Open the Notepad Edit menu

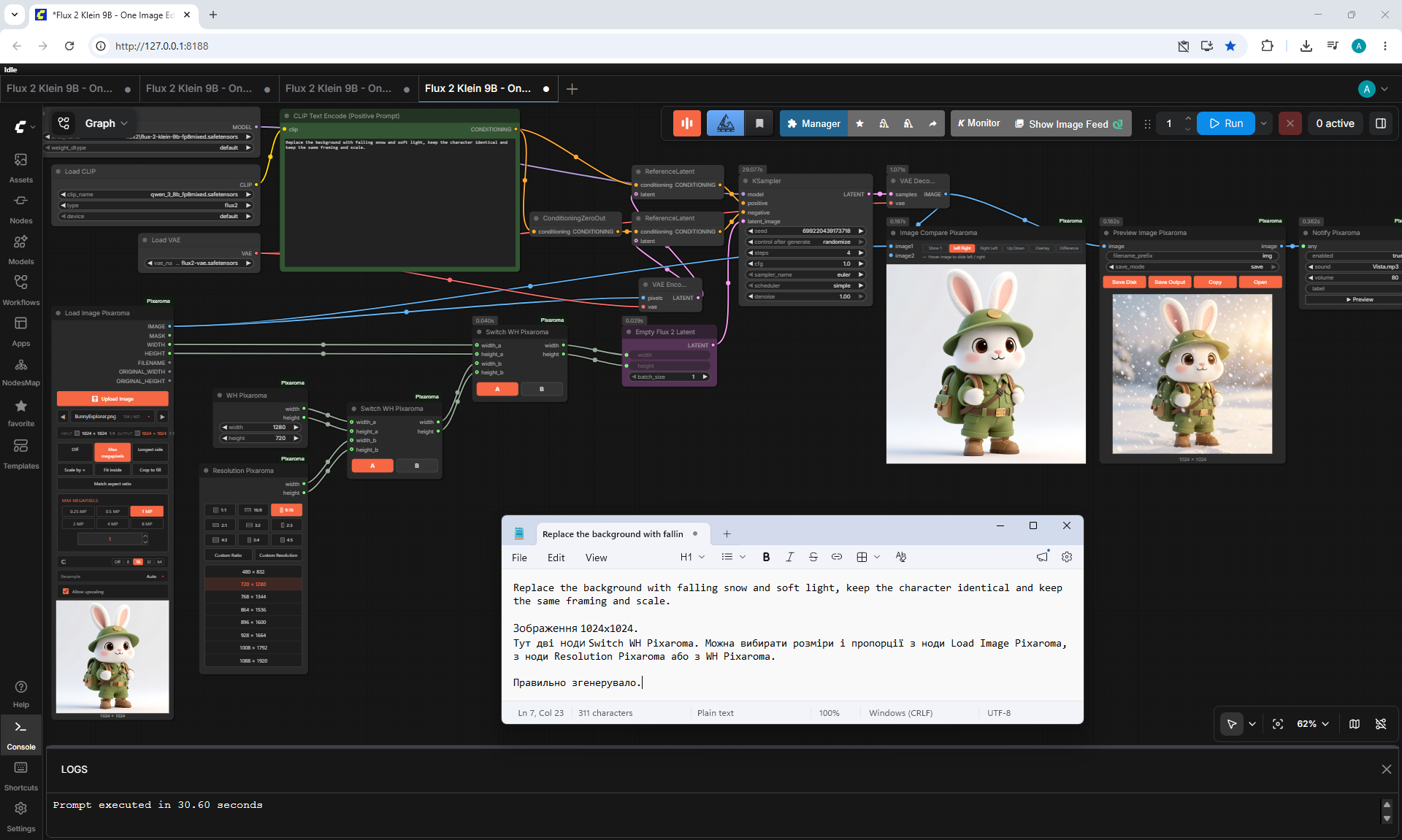click(x=556, y=558)
